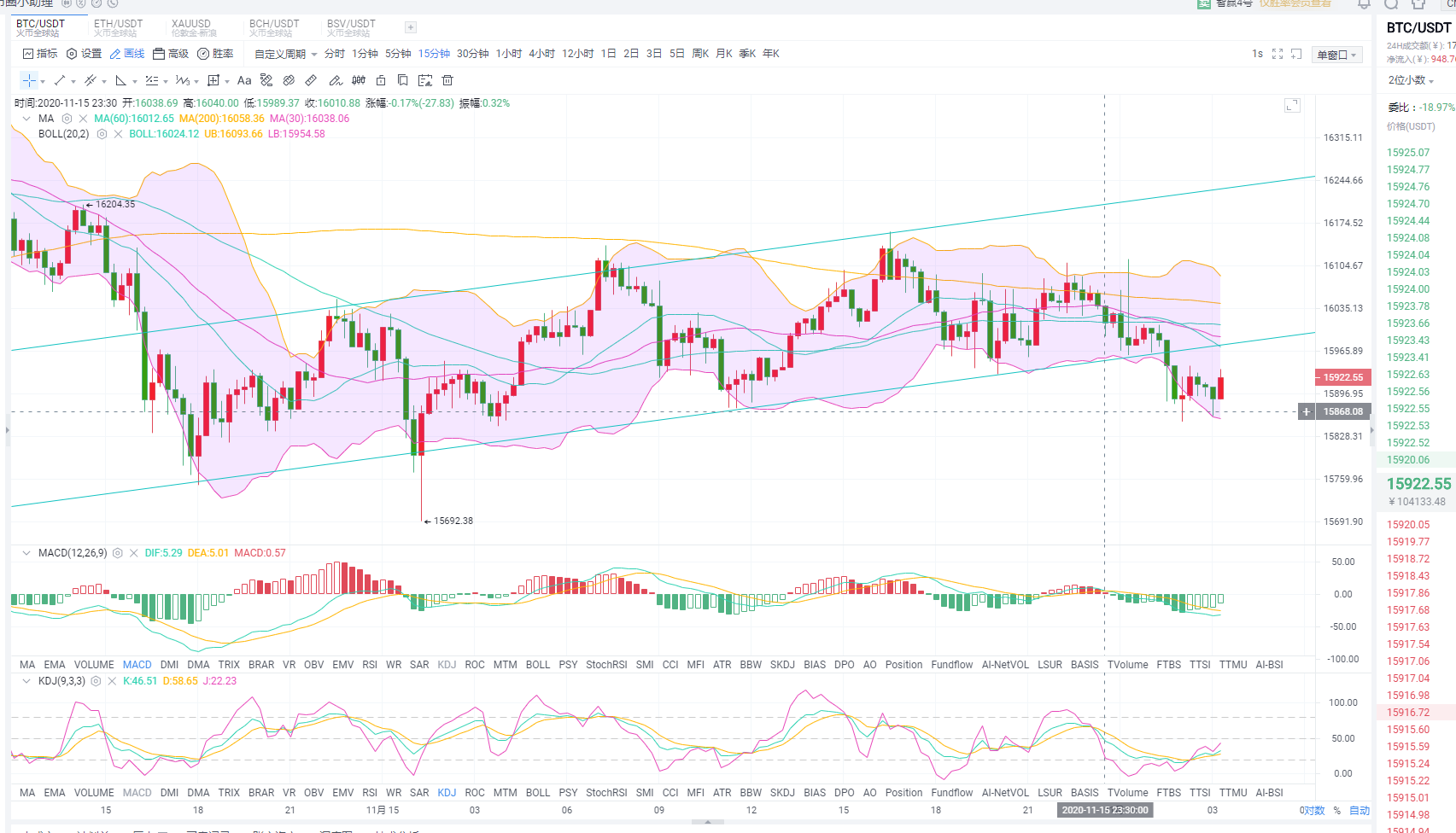Screen dimensions: 1456x833
Task: Select the crosshair cursor tool
Action: click(29, 80)
